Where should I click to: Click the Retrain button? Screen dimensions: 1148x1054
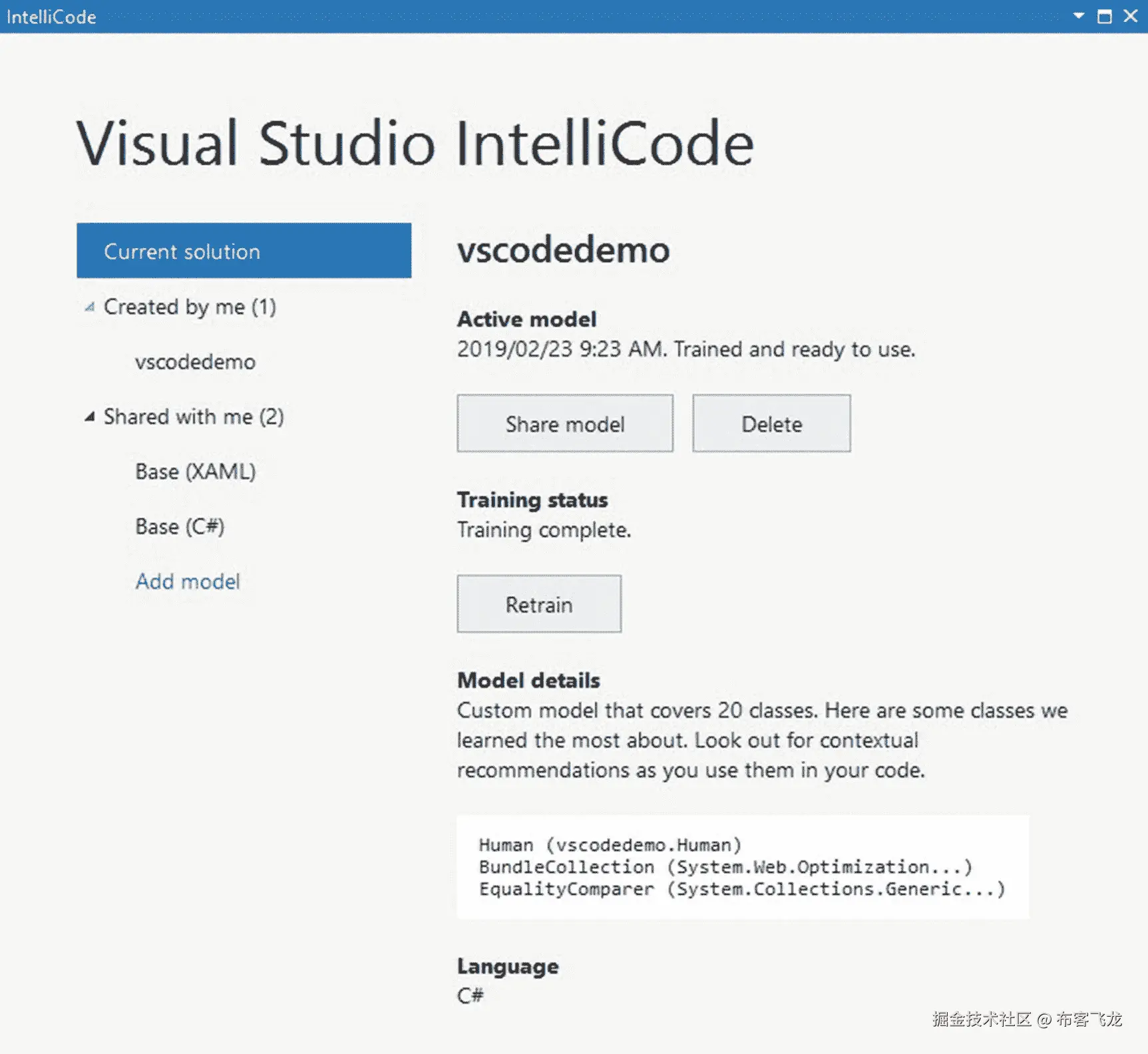pos(539,604)
